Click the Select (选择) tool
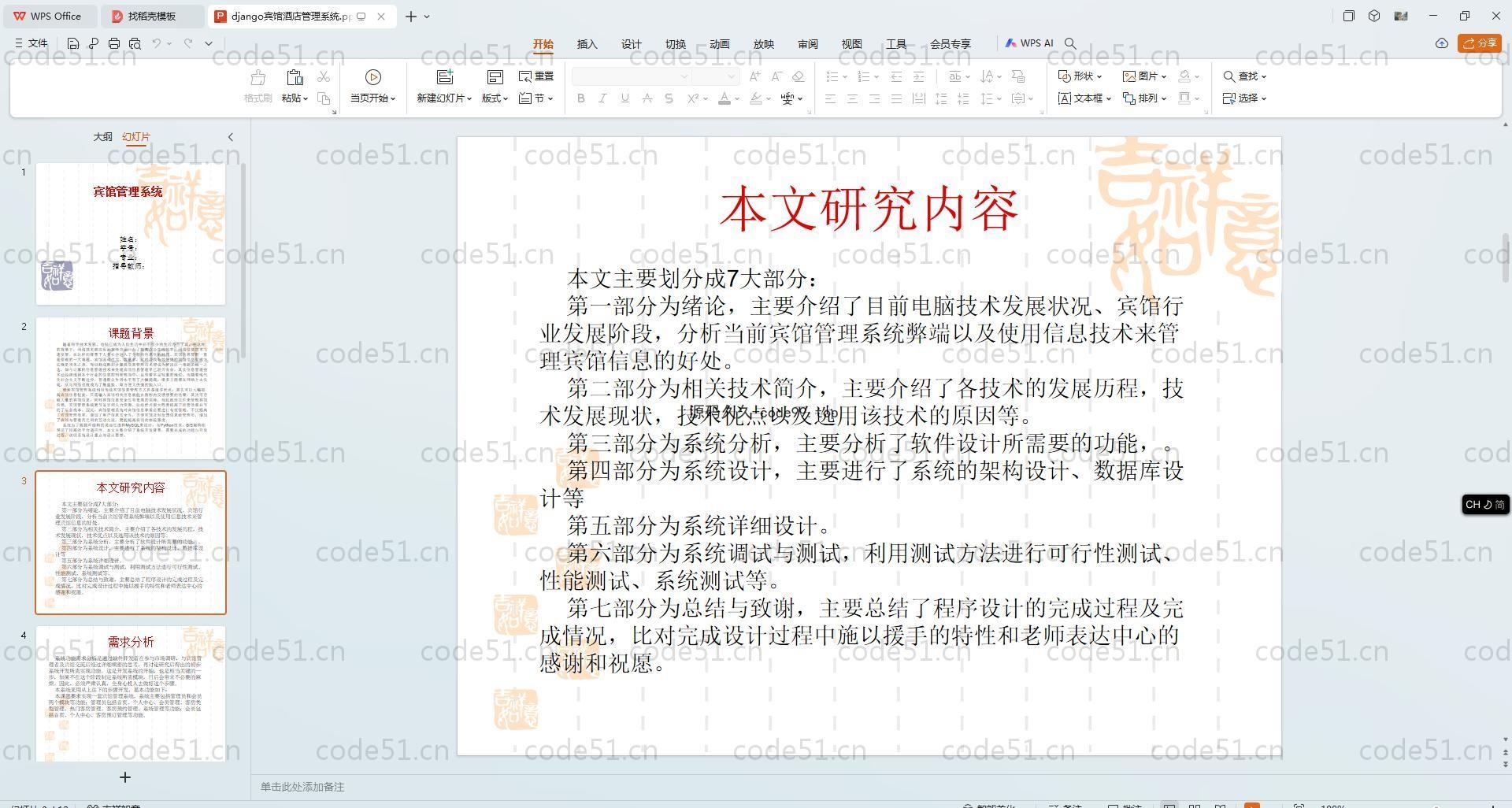 click(x=1245, y=98)
